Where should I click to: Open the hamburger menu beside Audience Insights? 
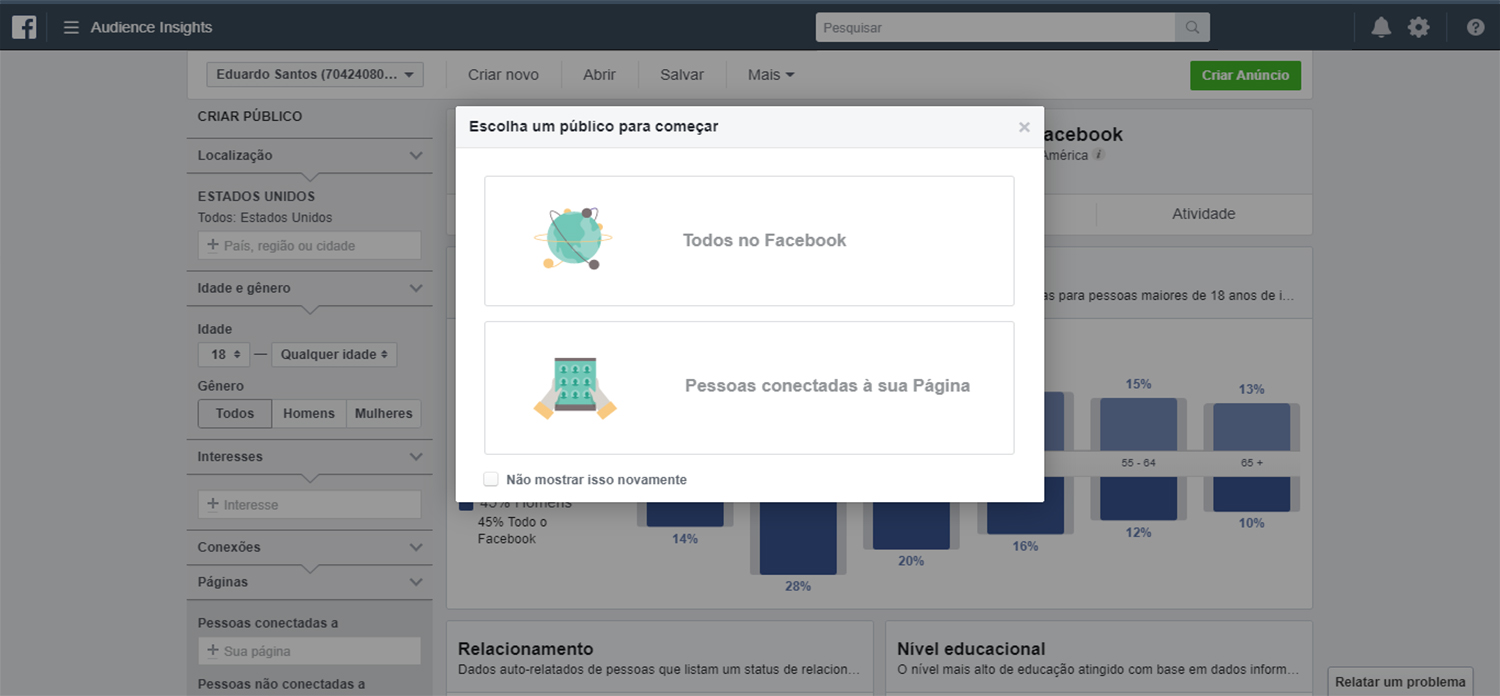[x=71, y=27]
